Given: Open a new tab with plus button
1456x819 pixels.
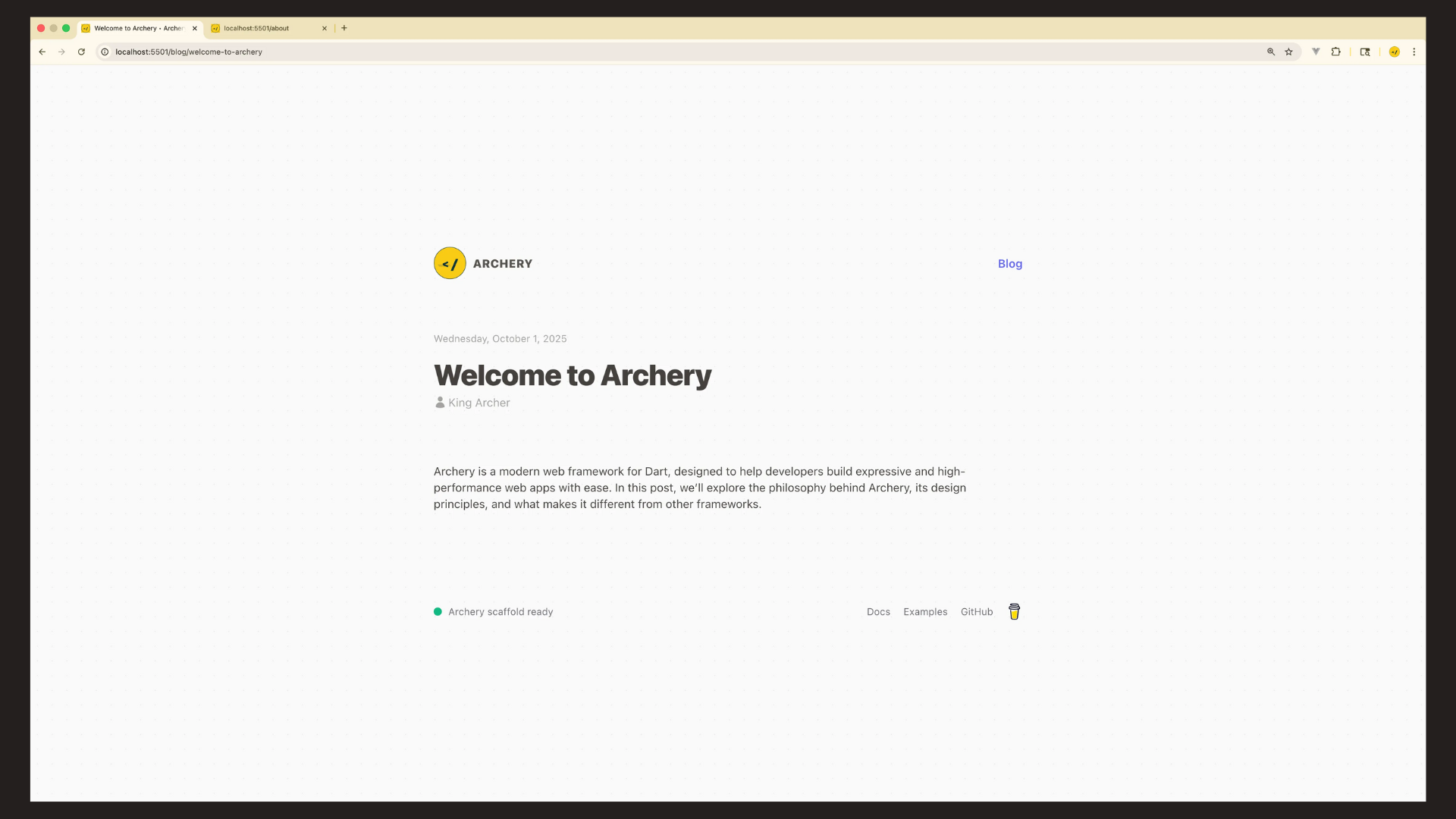Looking at the screenshot, I should 344,28.
